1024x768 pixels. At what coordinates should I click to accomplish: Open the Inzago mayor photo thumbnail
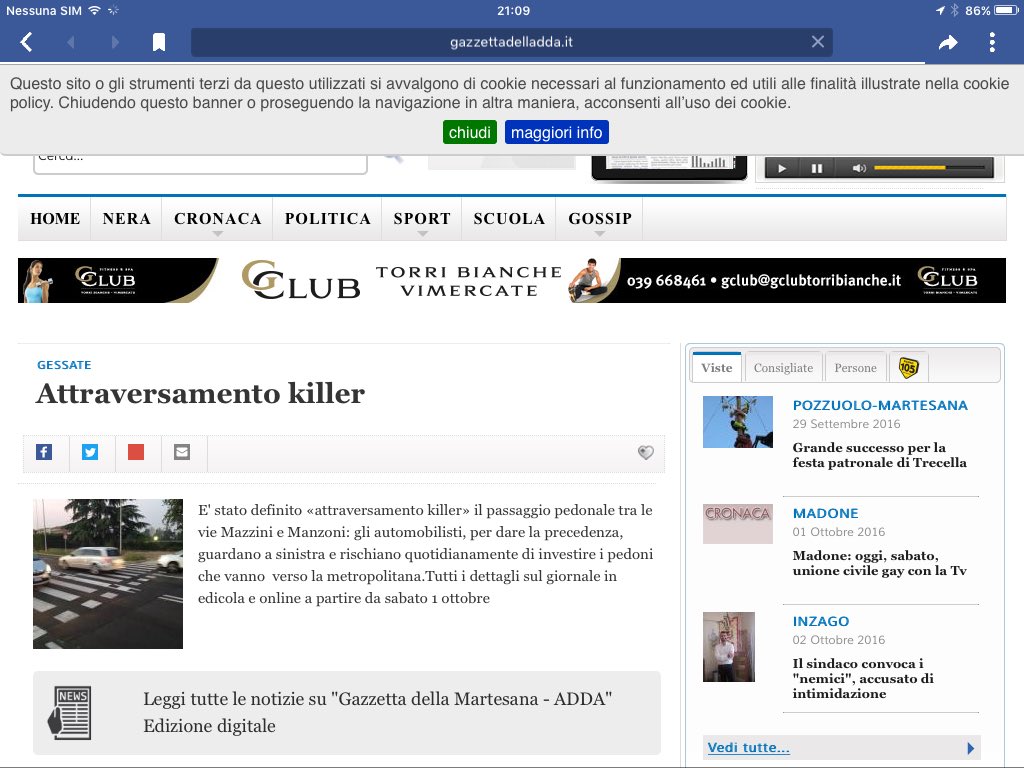[729, 647]
